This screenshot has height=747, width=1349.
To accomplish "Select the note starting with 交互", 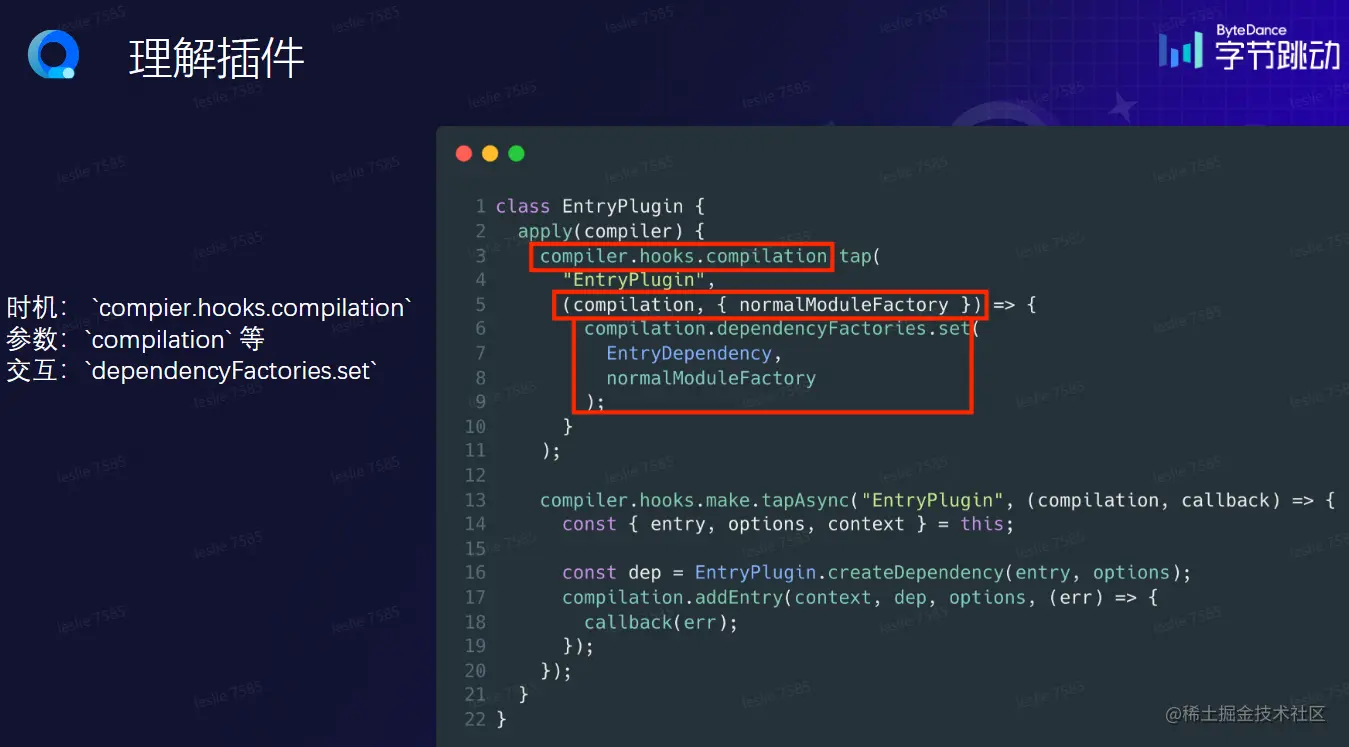I will point(192,371).
